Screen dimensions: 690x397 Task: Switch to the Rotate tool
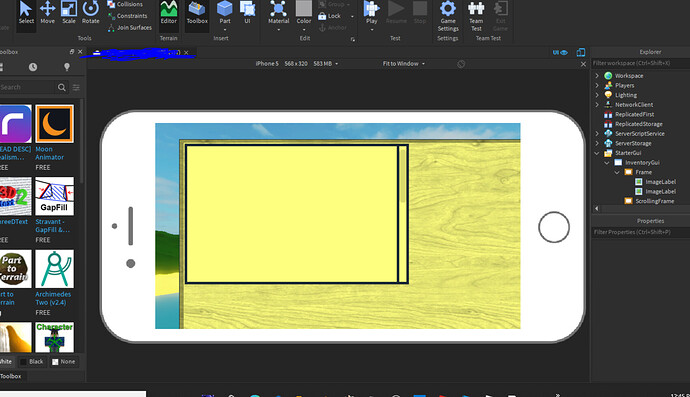point(91,12)
